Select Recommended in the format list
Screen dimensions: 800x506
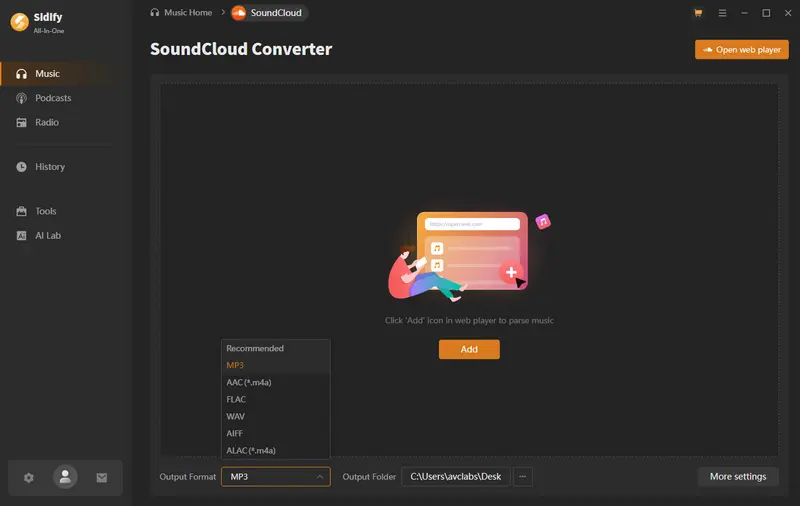pos(276,348)
